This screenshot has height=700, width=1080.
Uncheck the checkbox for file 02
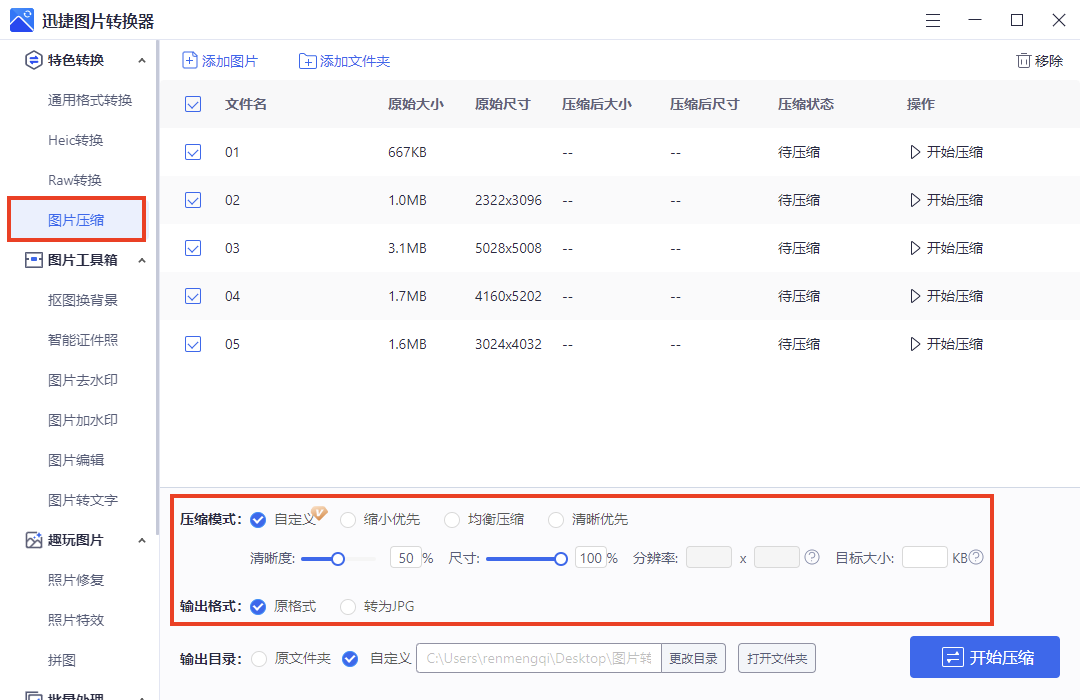(x=193, y=200)
